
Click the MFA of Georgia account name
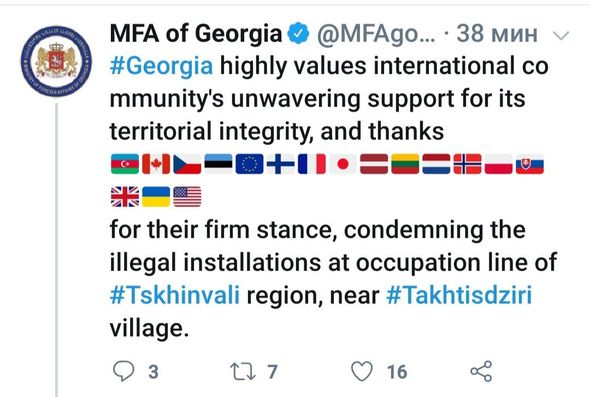point(196,33)
